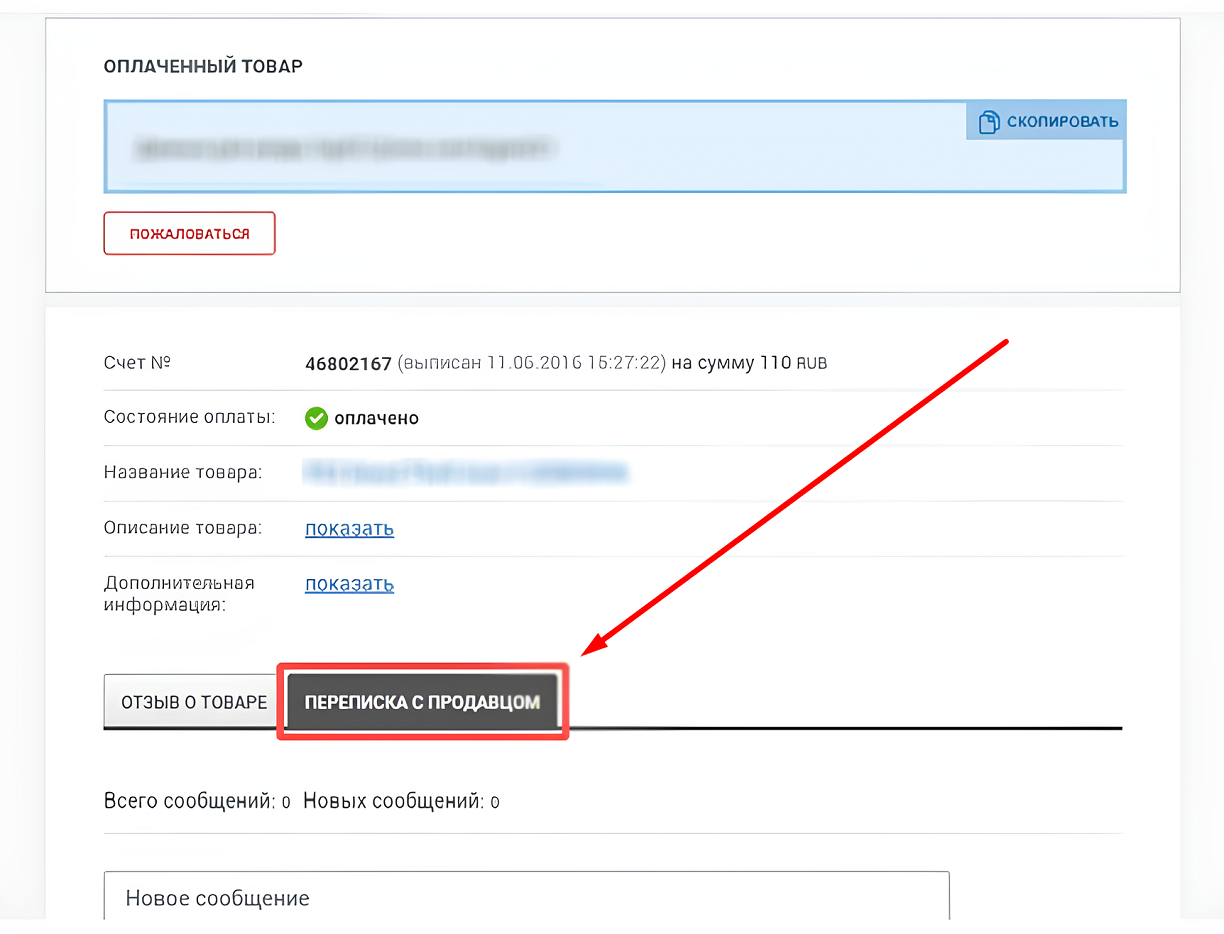Open the ПЕРЕПИСКА С ПРОДАВЦОМ tab
The image size is (1224, 934).
click(x=422, y=702)
